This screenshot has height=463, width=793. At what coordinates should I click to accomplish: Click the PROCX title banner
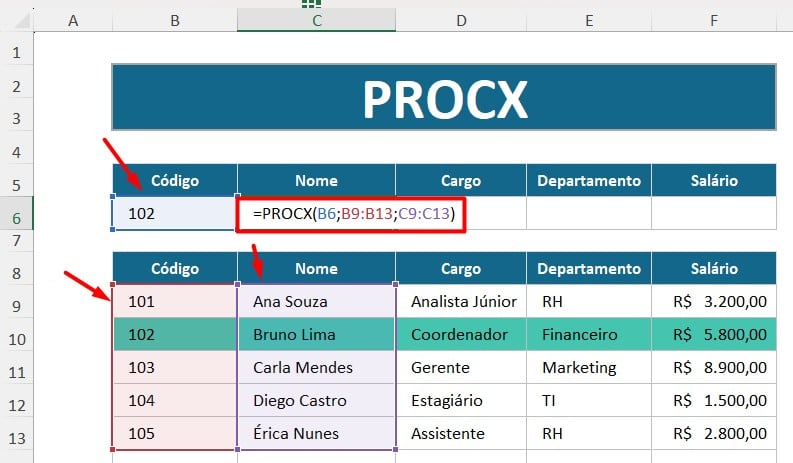tap(444, 97)
